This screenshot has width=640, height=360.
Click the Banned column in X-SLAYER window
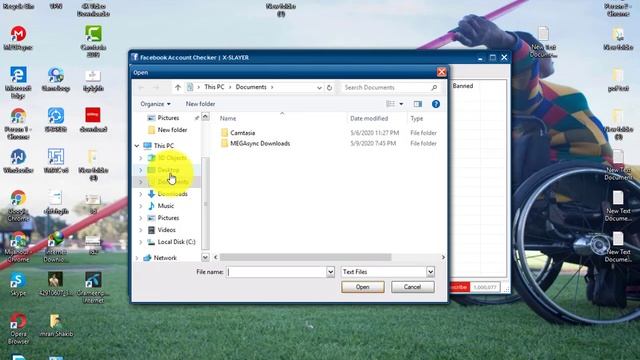point(463,86)
